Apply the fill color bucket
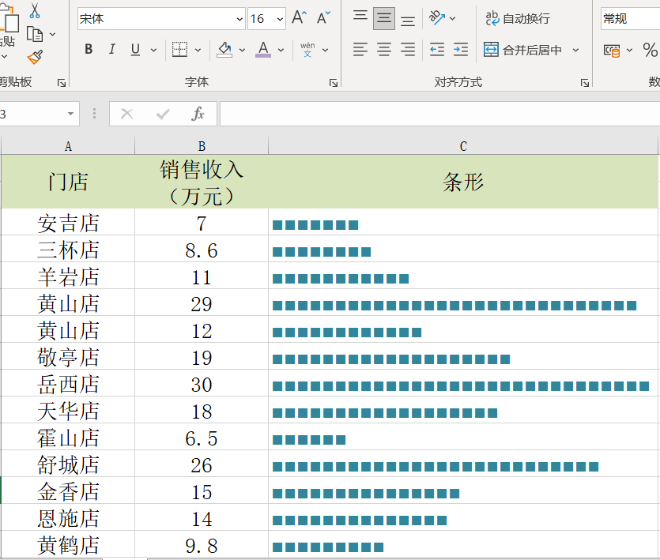This screenshot has height=560, width=660. click(224, 49)
